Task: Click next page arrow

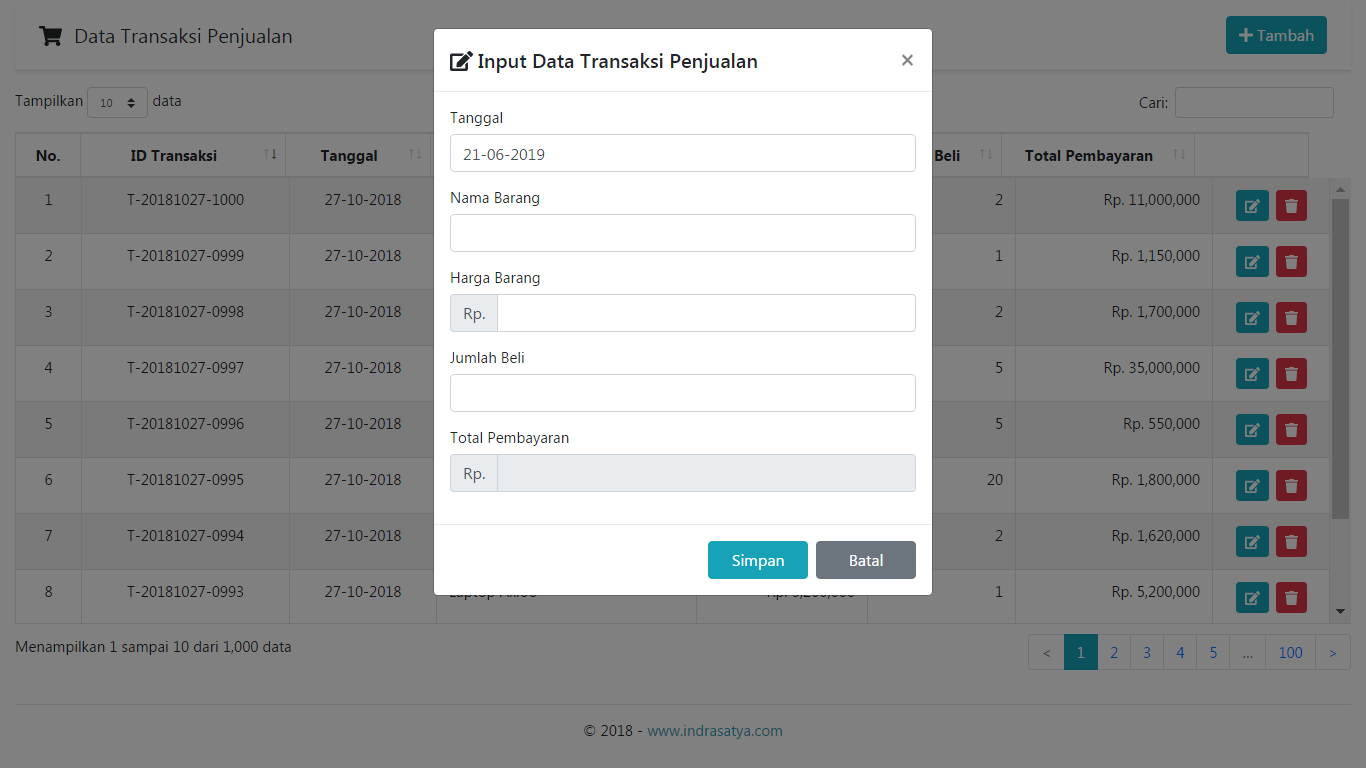Action: pos(1332,652)
